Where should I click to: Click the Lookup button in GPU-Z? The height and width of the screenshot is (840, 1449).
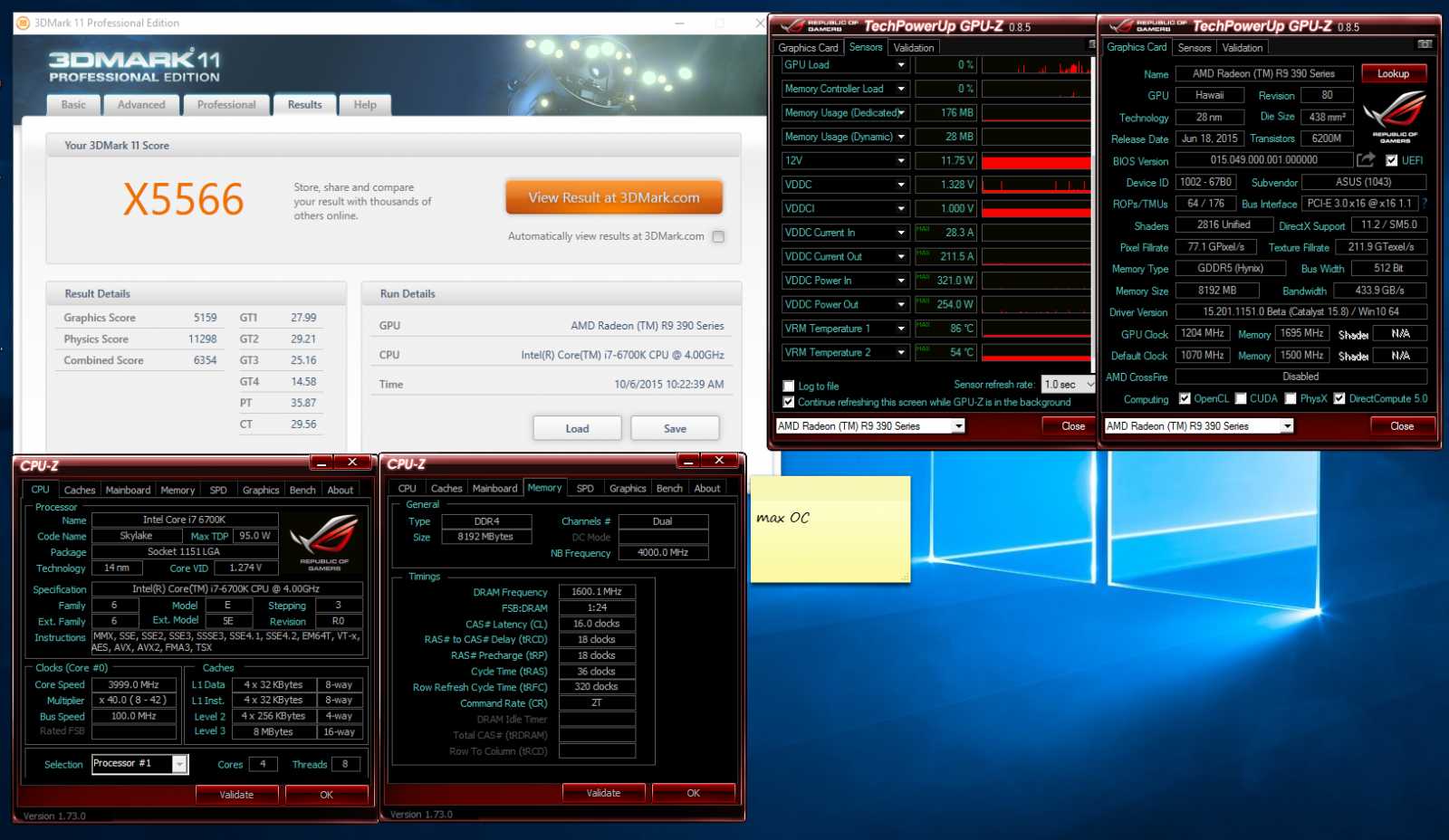1393,73
